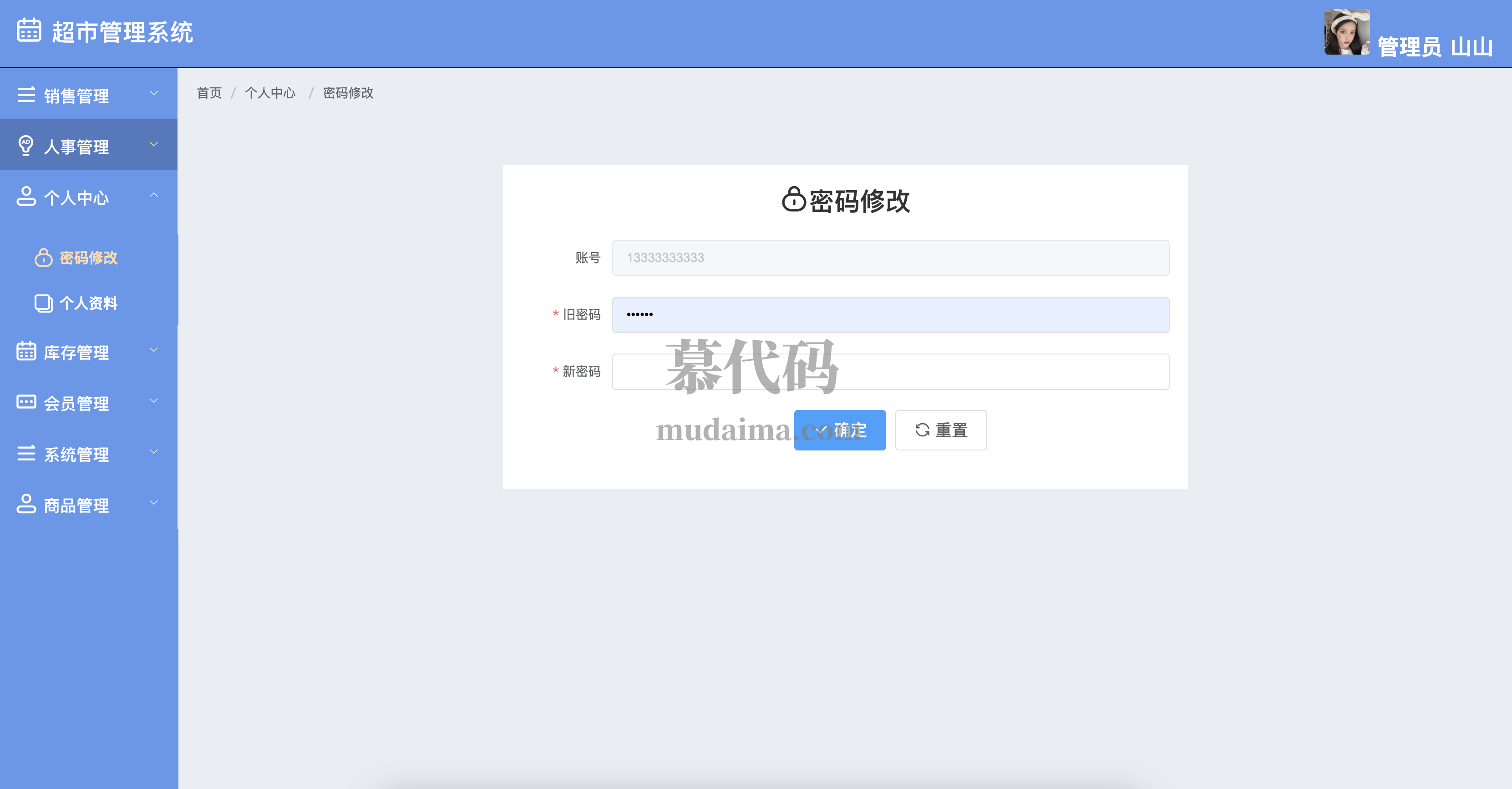
Task: Click the lightbulb icon beside 人事管理
Action: [x=26, y=146]
